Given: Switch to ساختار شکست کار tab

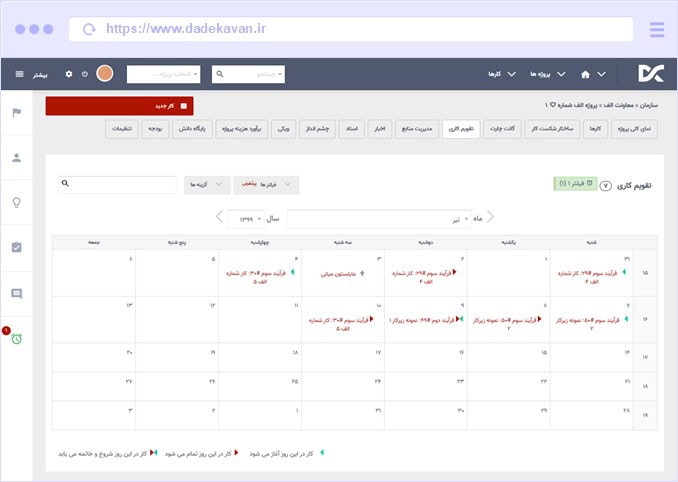Looking at the screenshot, I should tap(552, 129).
